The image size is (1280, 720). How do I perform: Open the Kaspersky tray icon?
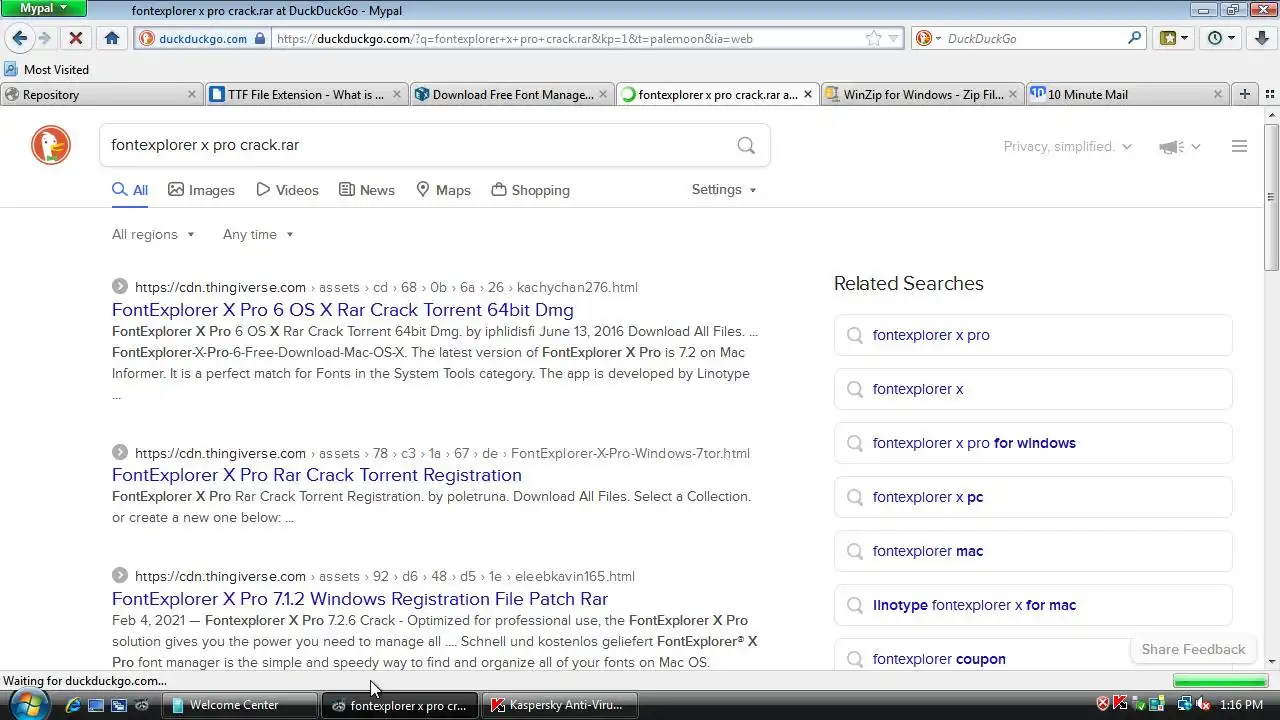pos(1120,704)
